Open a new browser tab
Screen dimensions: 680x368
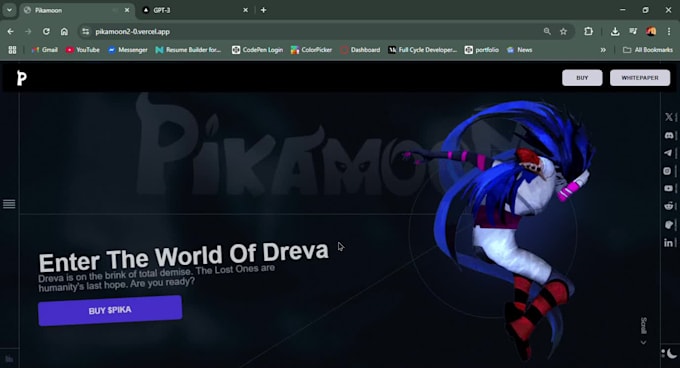[x=263, y=10]
